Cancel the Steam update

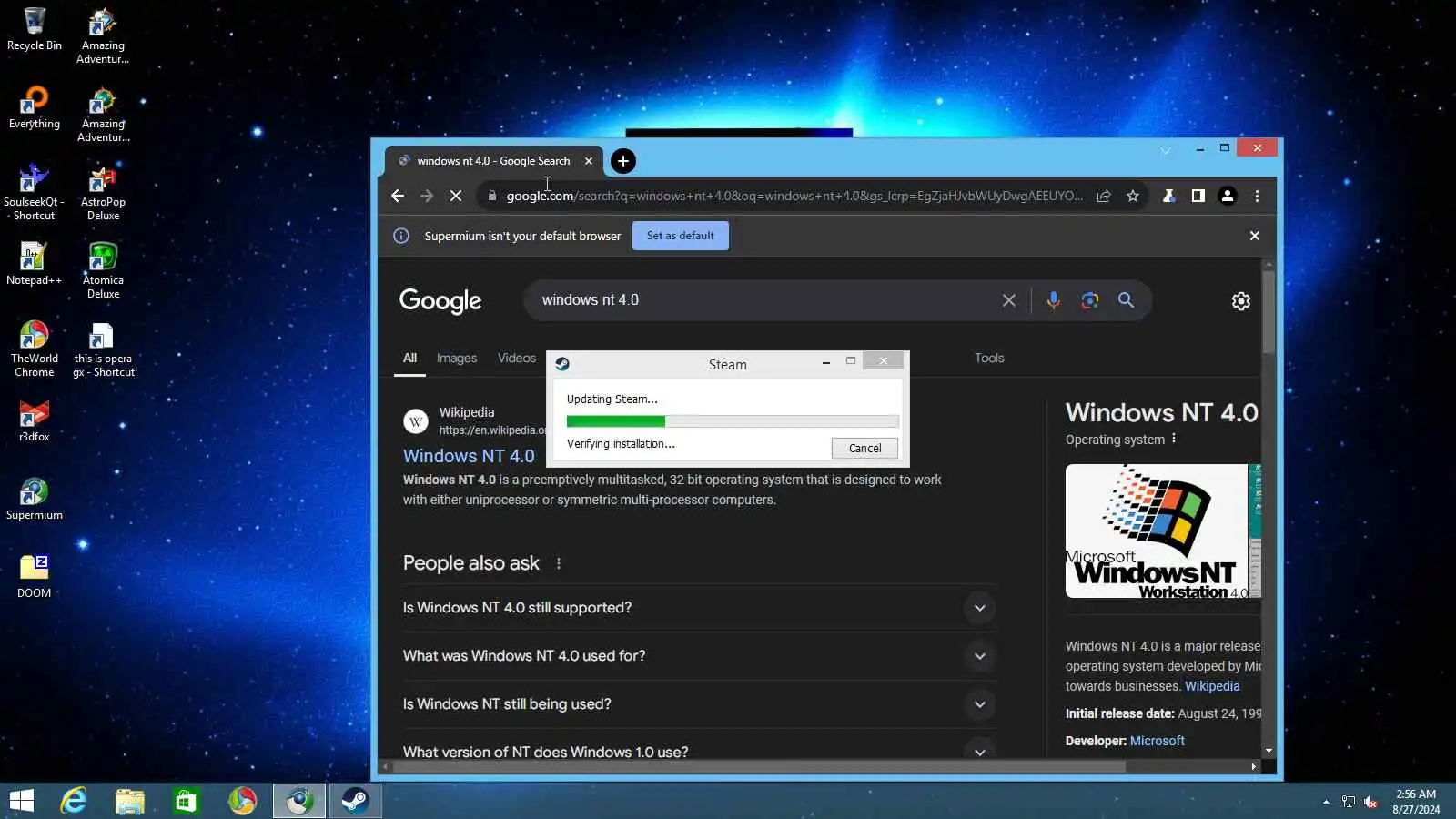(864, 448)
